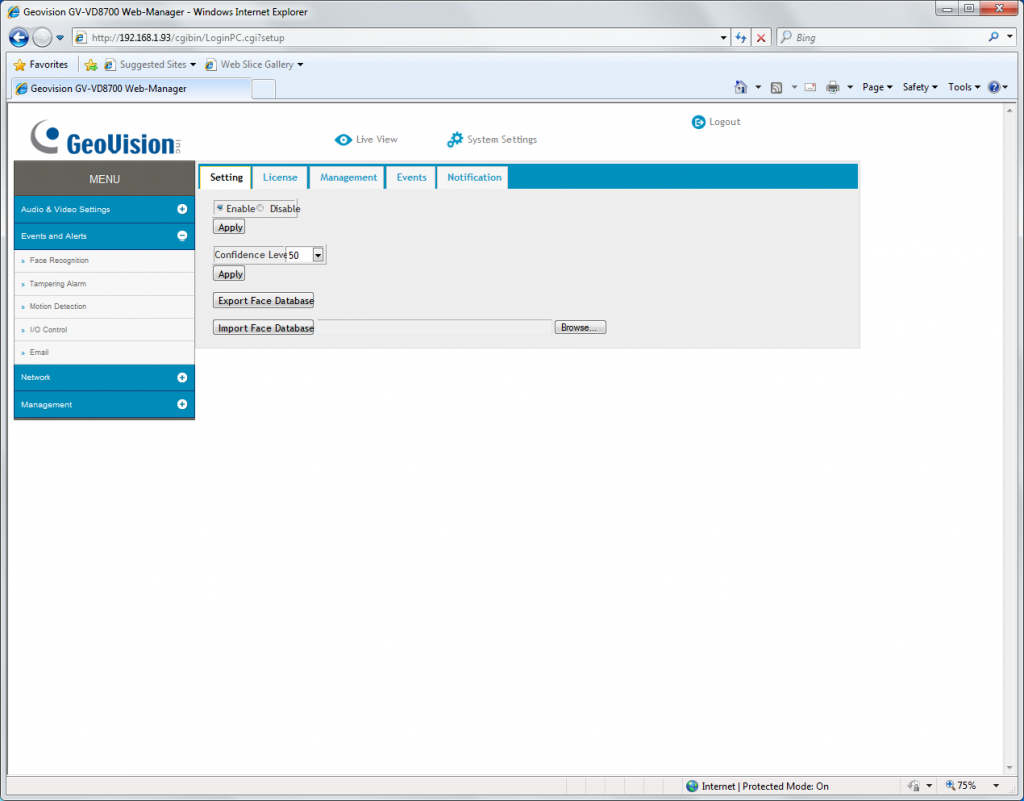Open the Suggested Sites dropdown

[x=193, y=65]
